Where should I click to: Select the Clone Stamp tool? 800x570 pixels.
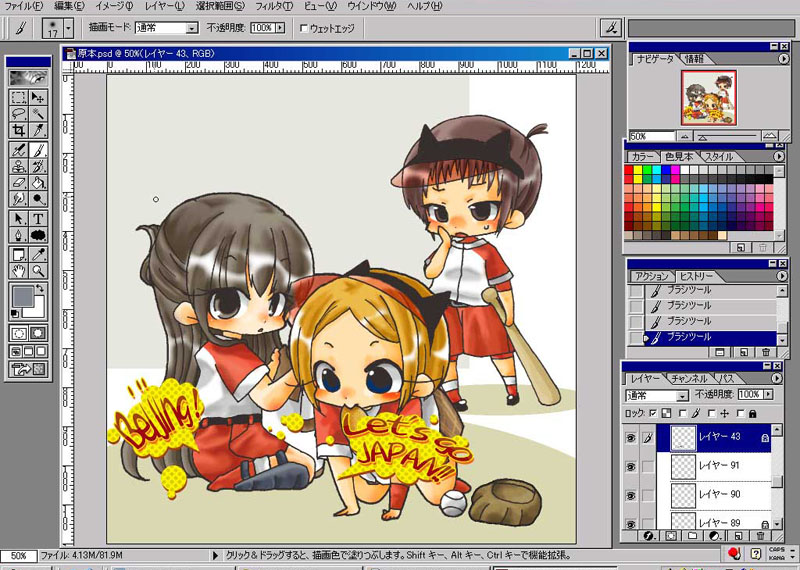19,166
